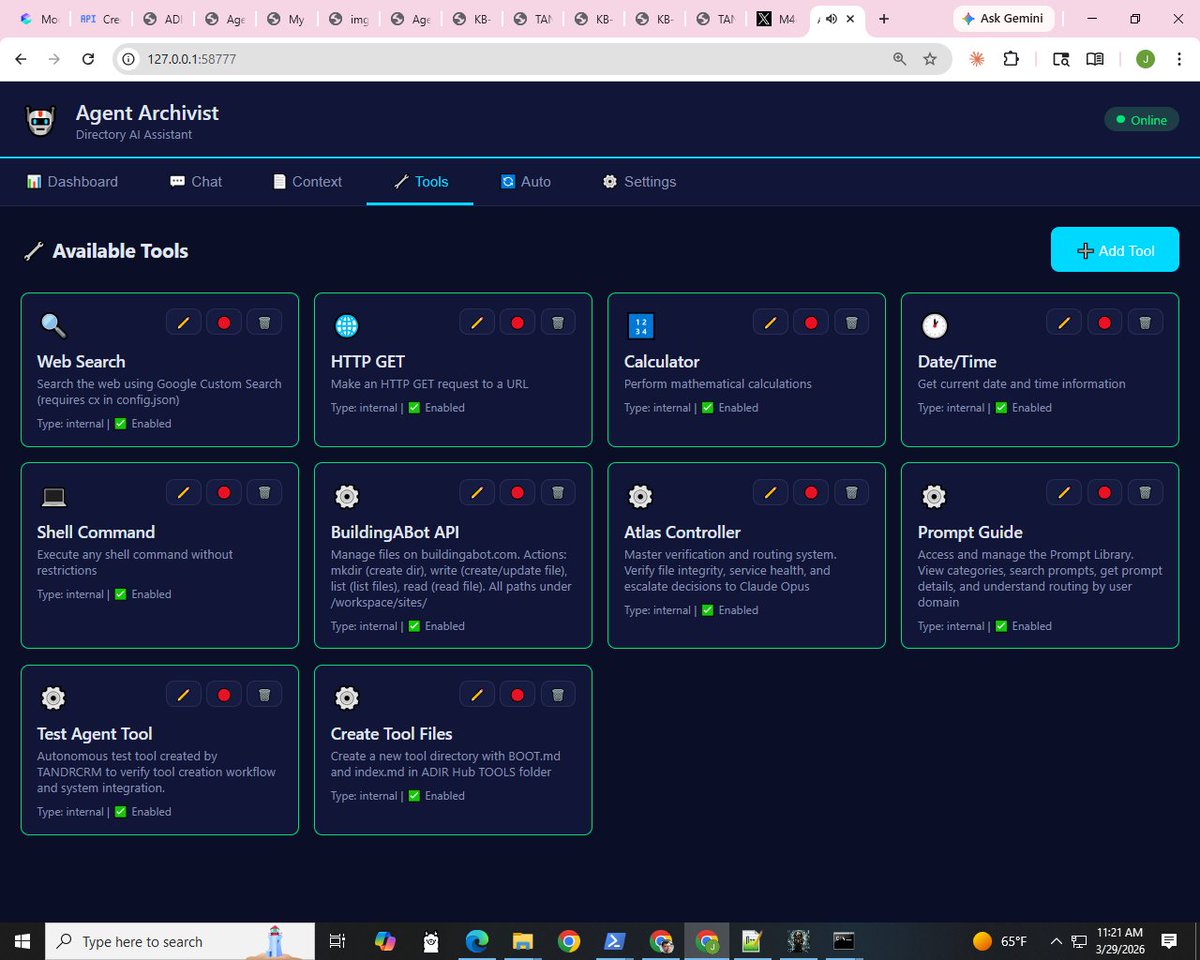Delete the Web Search tool with trash icon

[264, 322]
